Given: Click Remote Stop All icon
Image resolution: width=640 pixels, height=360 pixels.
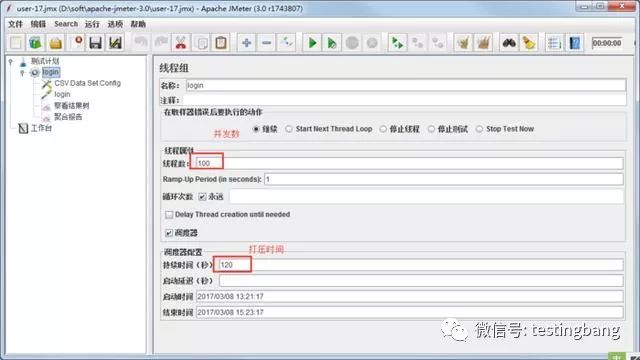Looking at the screenshot, I should point(417,43).
